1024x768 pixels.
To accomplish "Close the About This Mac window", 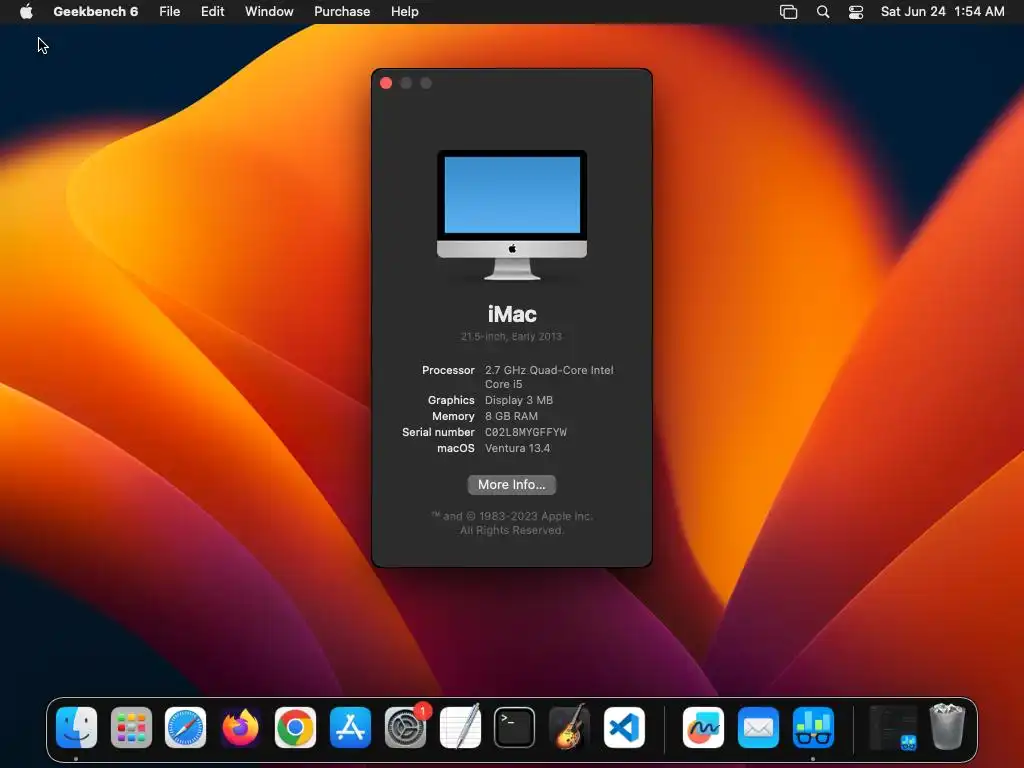I will 386,83.
